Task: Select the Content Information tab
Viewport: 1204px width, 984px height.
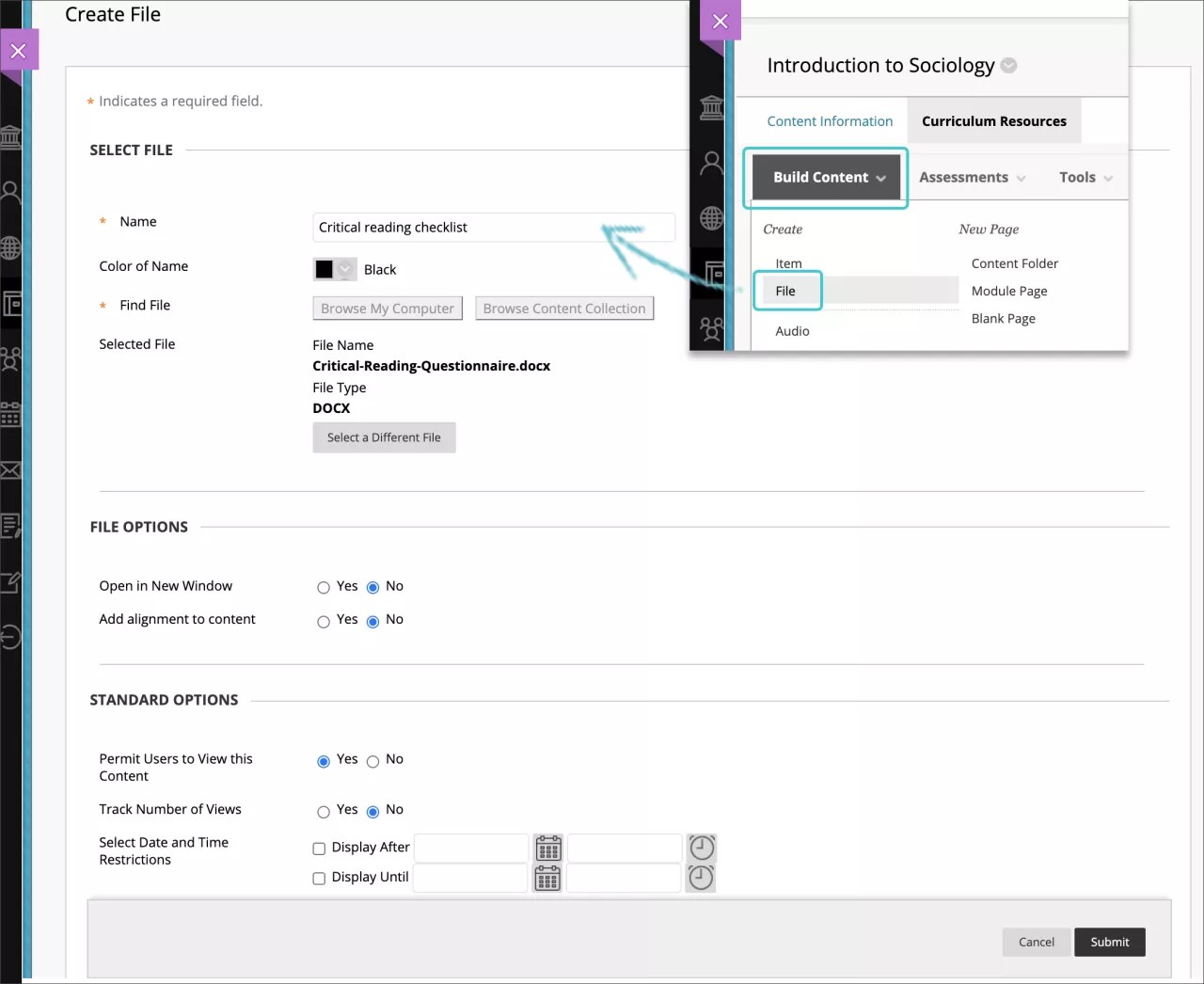Action: [x=830, y=120]
